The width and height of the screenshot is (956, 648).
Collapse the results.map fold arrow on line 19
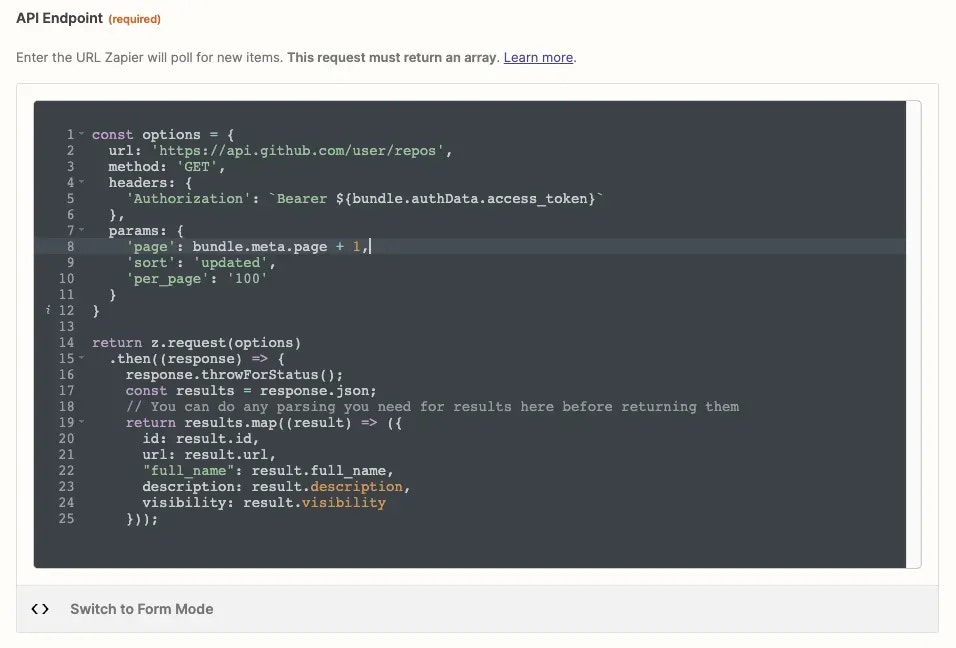pos(81,422)
